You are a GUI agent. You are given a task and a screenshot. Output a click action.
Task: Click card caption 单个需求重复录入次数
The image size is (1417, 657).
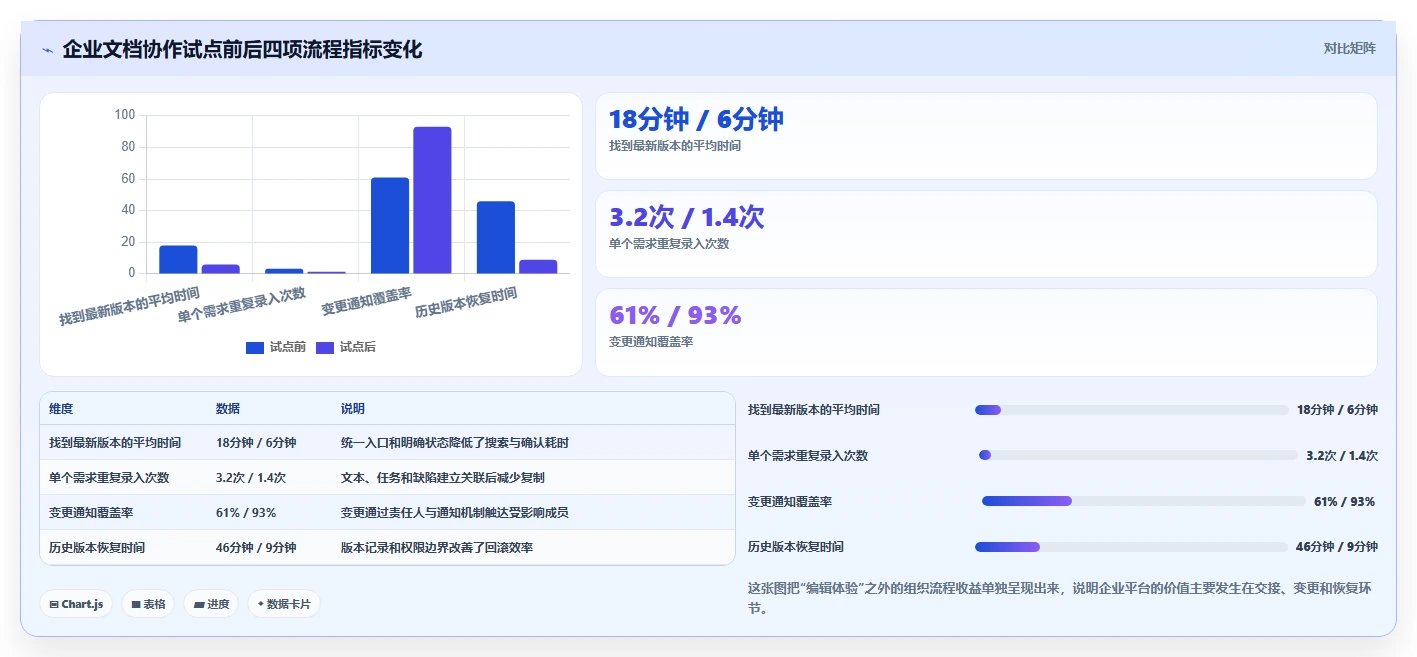tap(669, 244)
